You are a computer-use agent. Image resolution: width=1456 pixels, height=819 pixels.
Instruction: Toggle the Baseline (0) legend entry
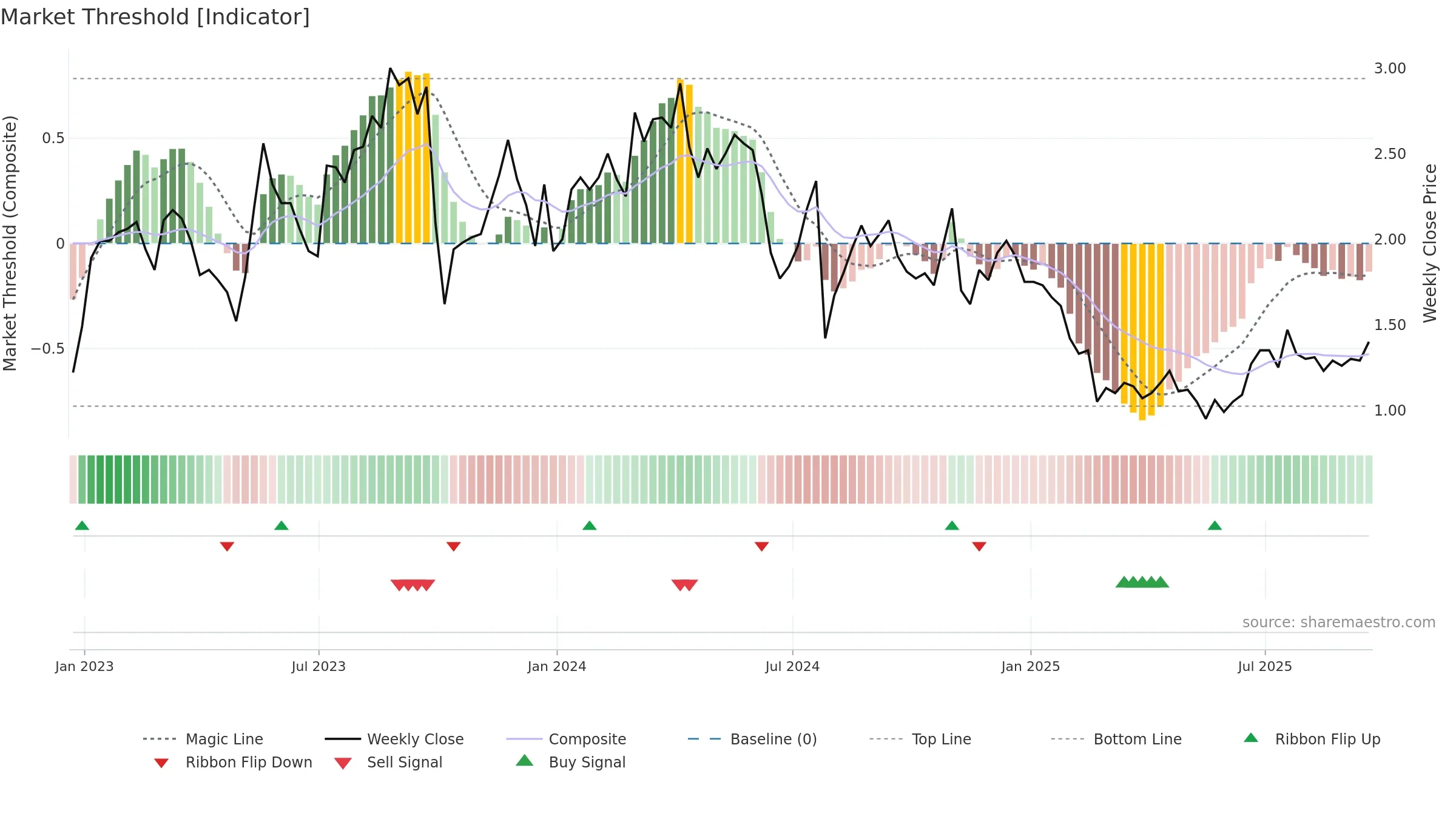tap(752, 739)
